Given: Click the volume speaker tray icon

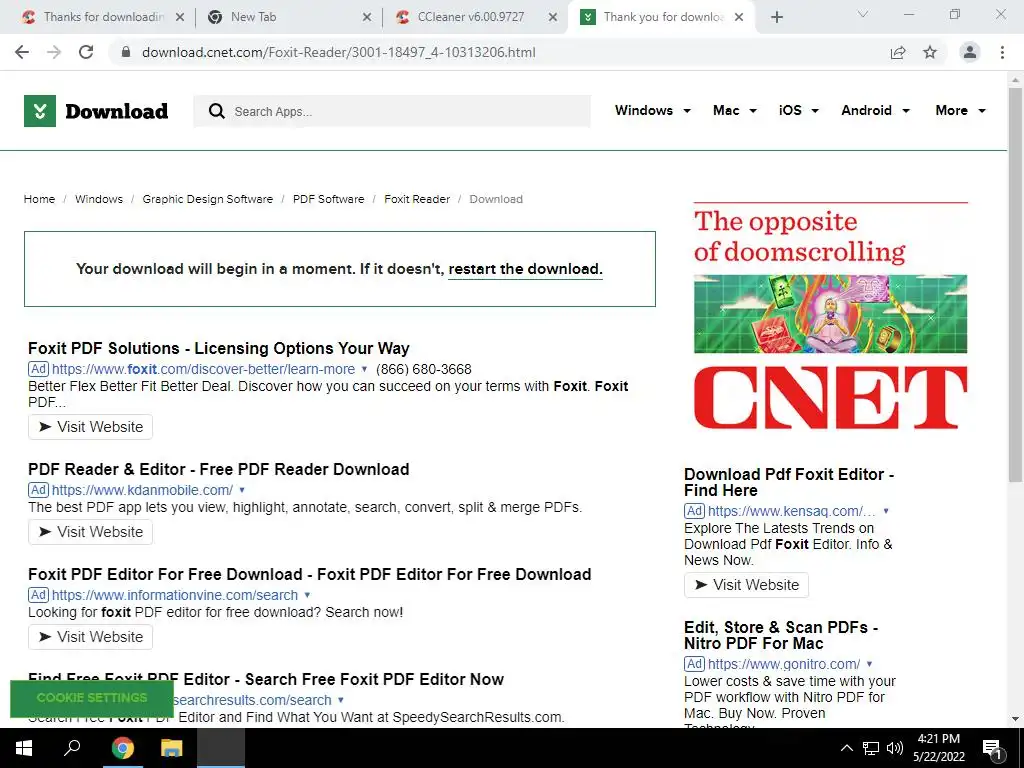Looking at the screenshot, I should point(895,748).
